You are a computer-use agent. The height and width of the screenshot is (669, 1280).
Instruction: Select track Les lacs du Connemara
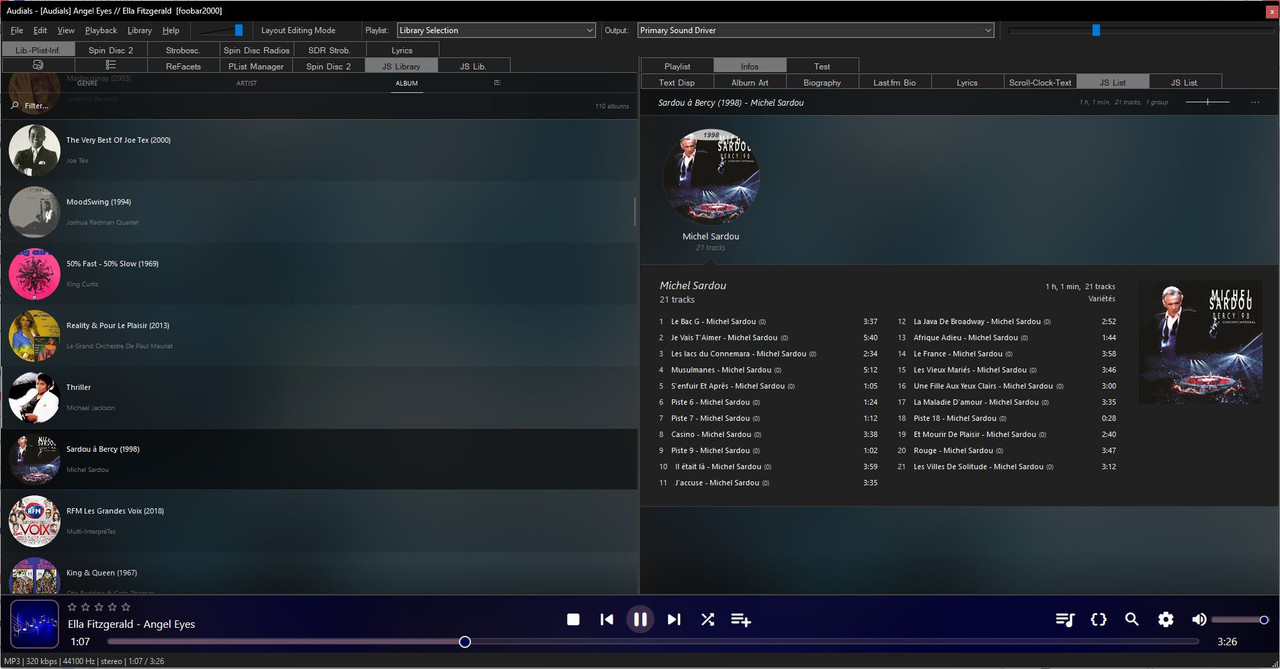tap(768, 354)
